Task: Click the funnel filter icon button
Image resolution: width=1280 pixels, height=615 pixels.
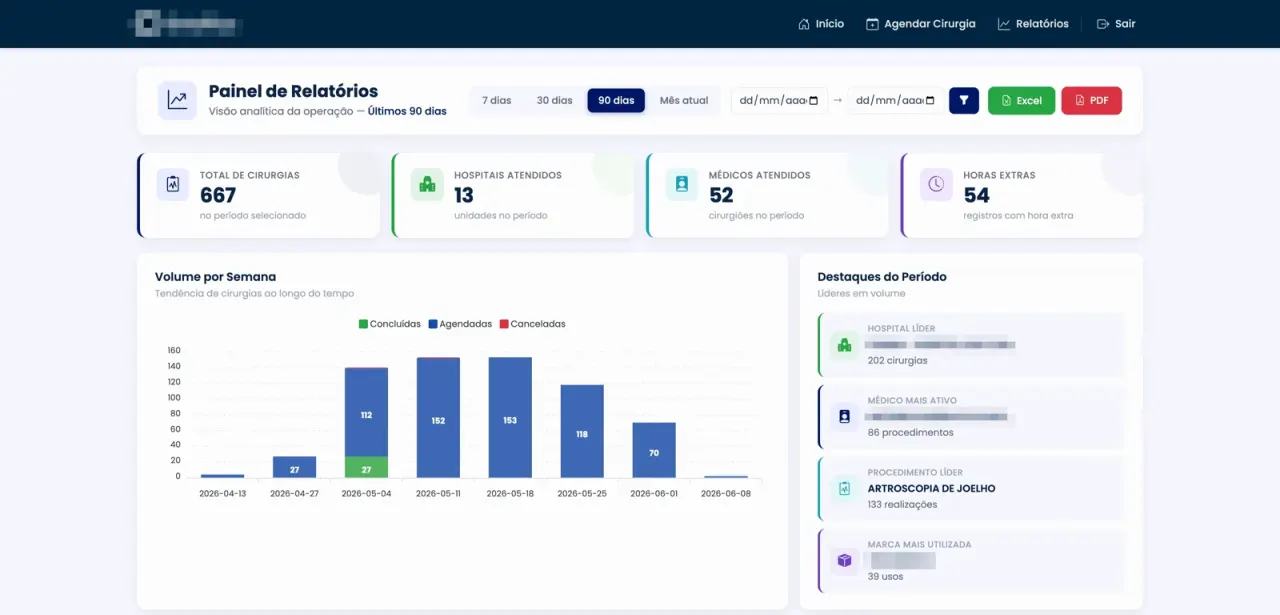Action: pos(963,100)
